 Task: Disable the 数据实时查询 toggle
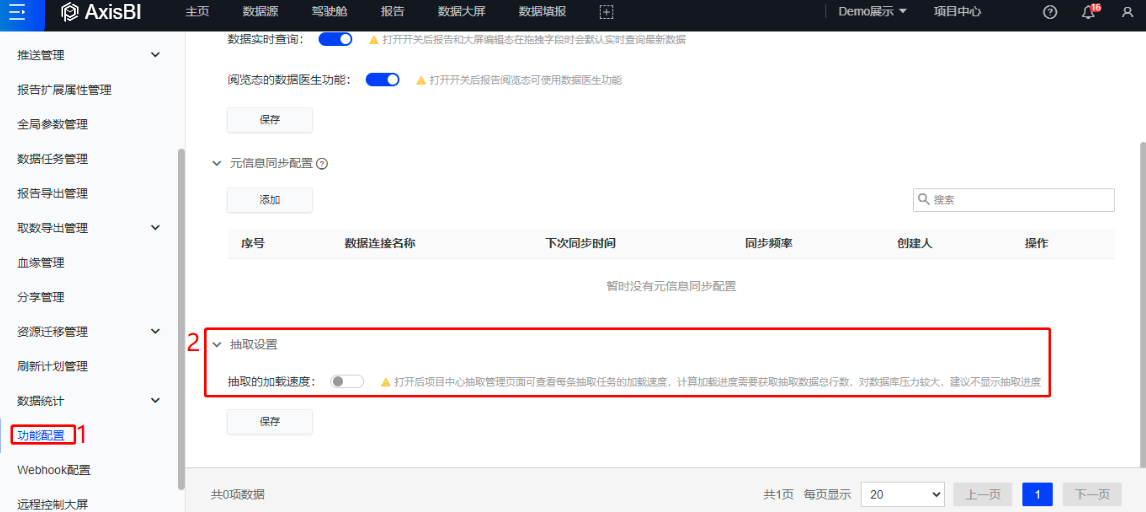click(335, 39)
